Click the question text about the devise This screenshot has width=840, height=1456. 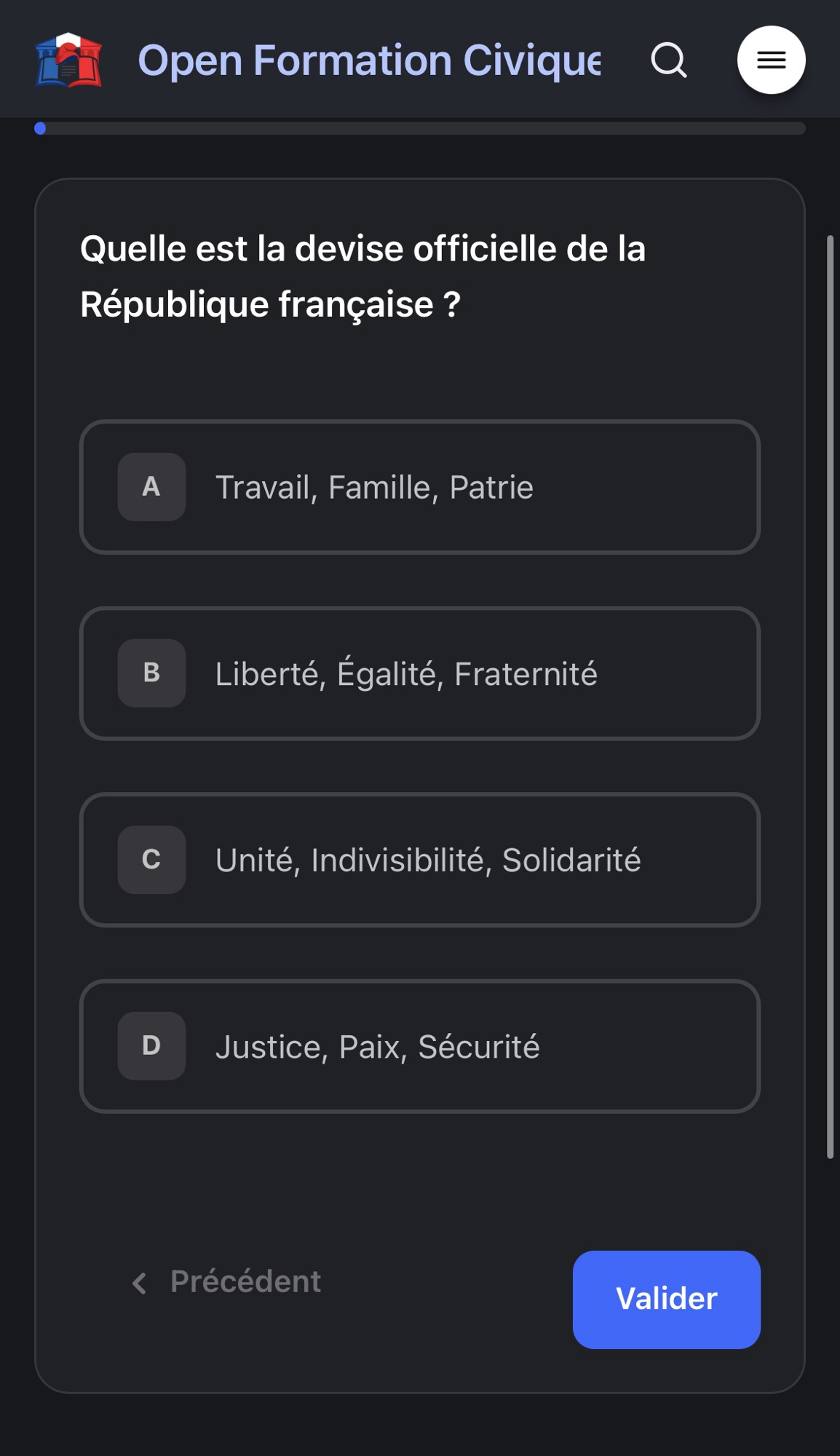[x=362, y=276]
